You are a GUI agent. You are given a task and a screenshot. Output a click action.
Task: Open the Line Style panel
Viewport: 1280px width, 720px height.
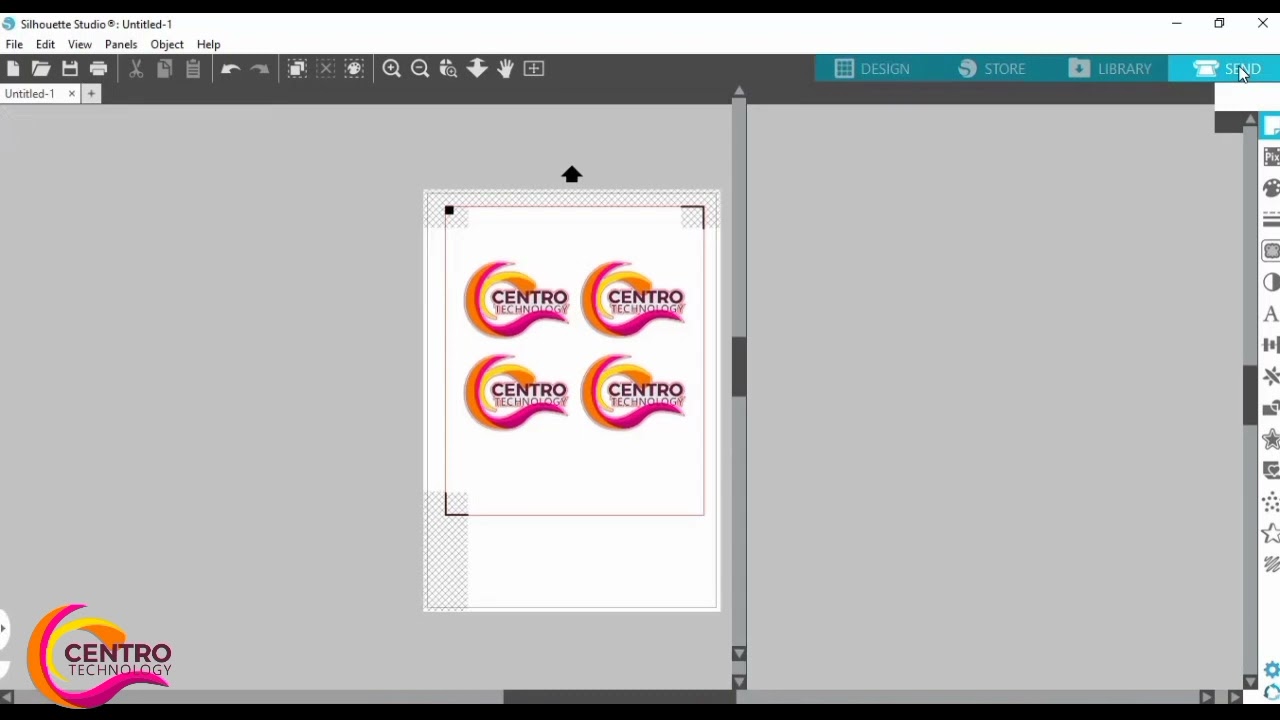[1271, 220]
